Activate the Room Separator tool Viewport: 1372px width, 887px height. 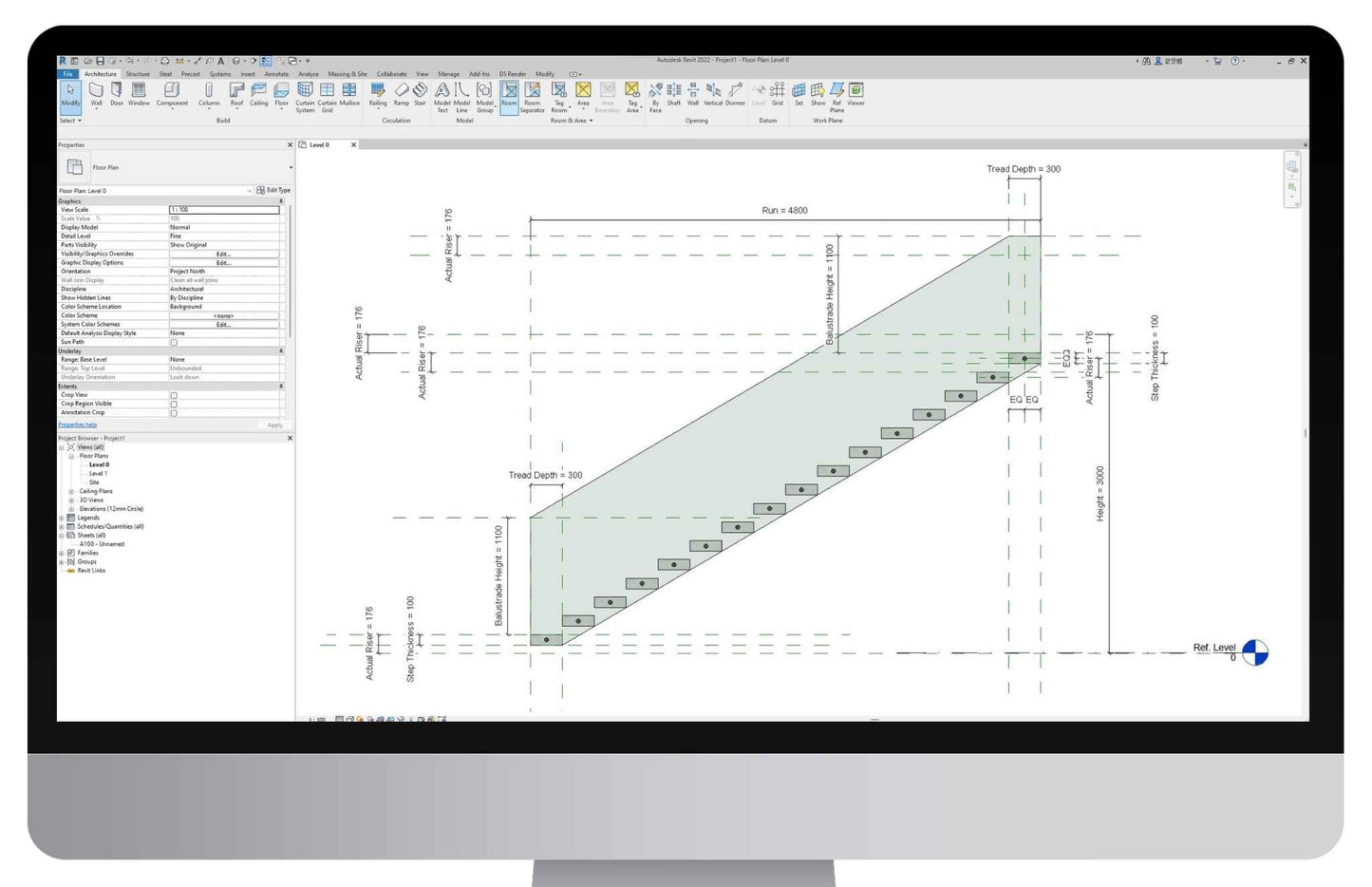532,94
